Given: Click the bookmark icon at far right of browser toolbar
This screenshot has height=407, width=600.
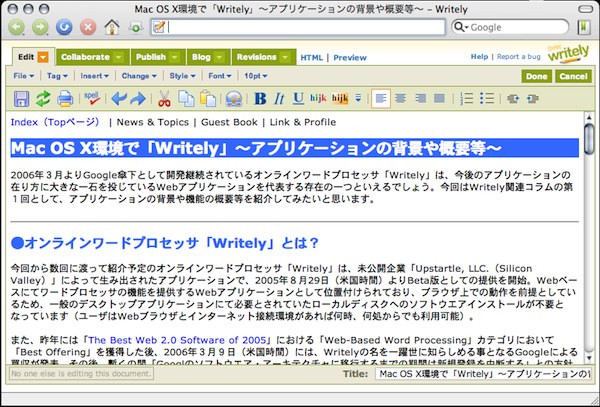Looking at the screenshot, I should tap(584, 27).
